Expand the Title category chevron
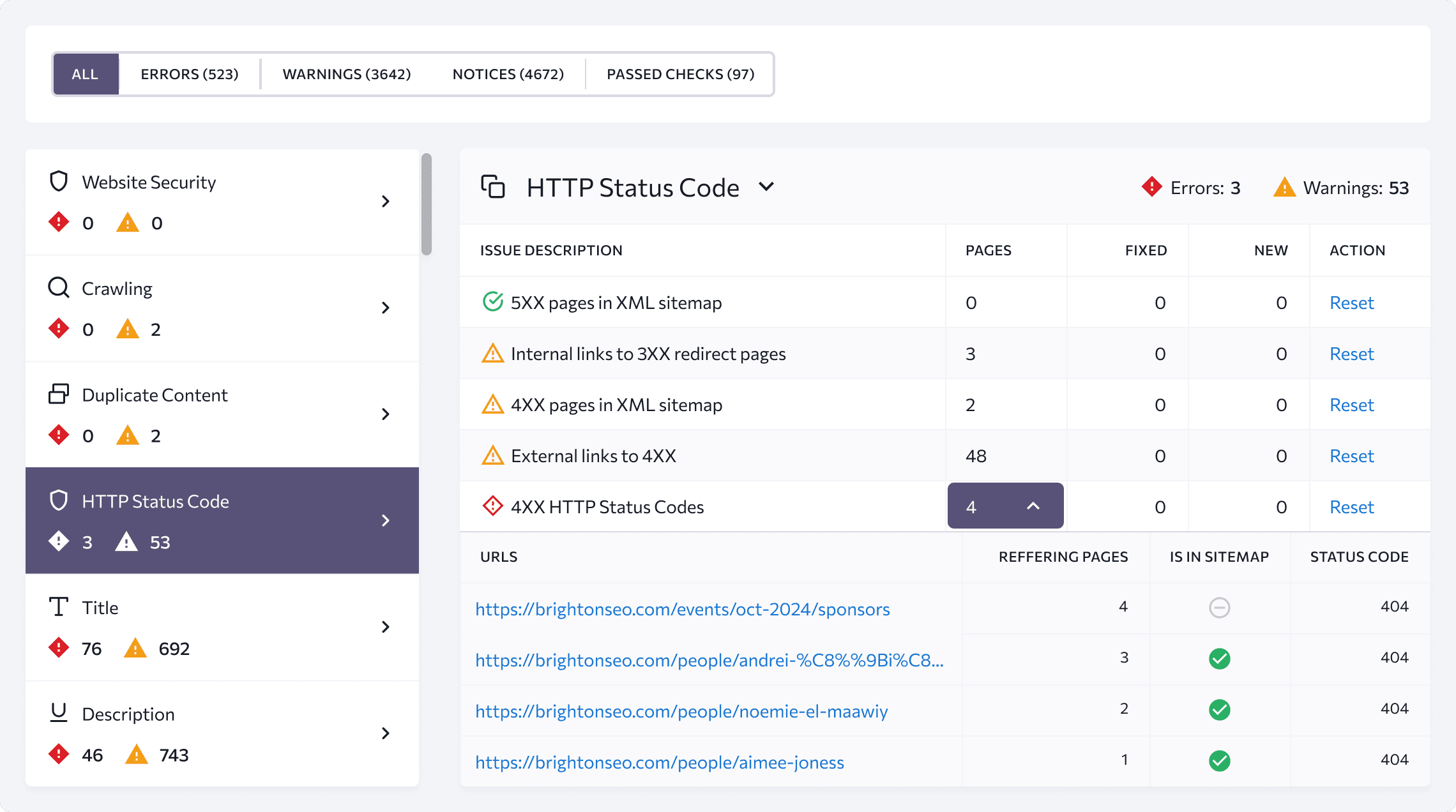The width and height of the screenshot is (1456, 812). pyautogui.click(x=385, y=627)
